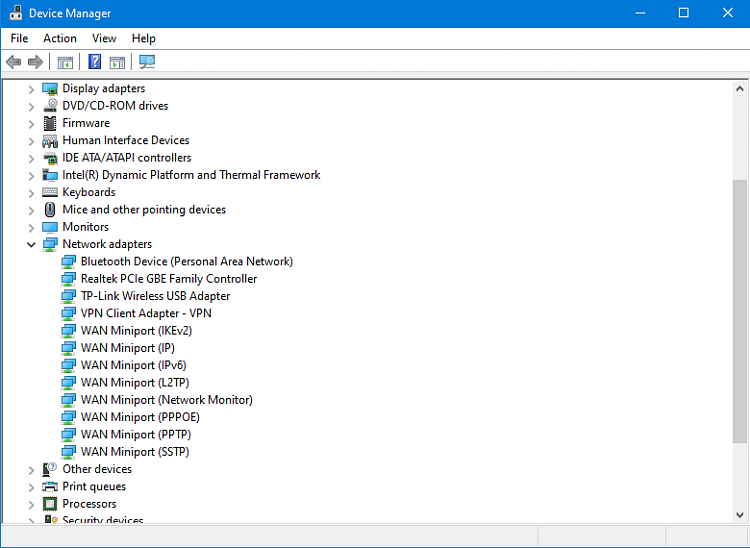Select Intel(R) Dynamic Platform and Thermal Framework label
This screenshot has width=750, height=548.
click(x=191, y=175)
